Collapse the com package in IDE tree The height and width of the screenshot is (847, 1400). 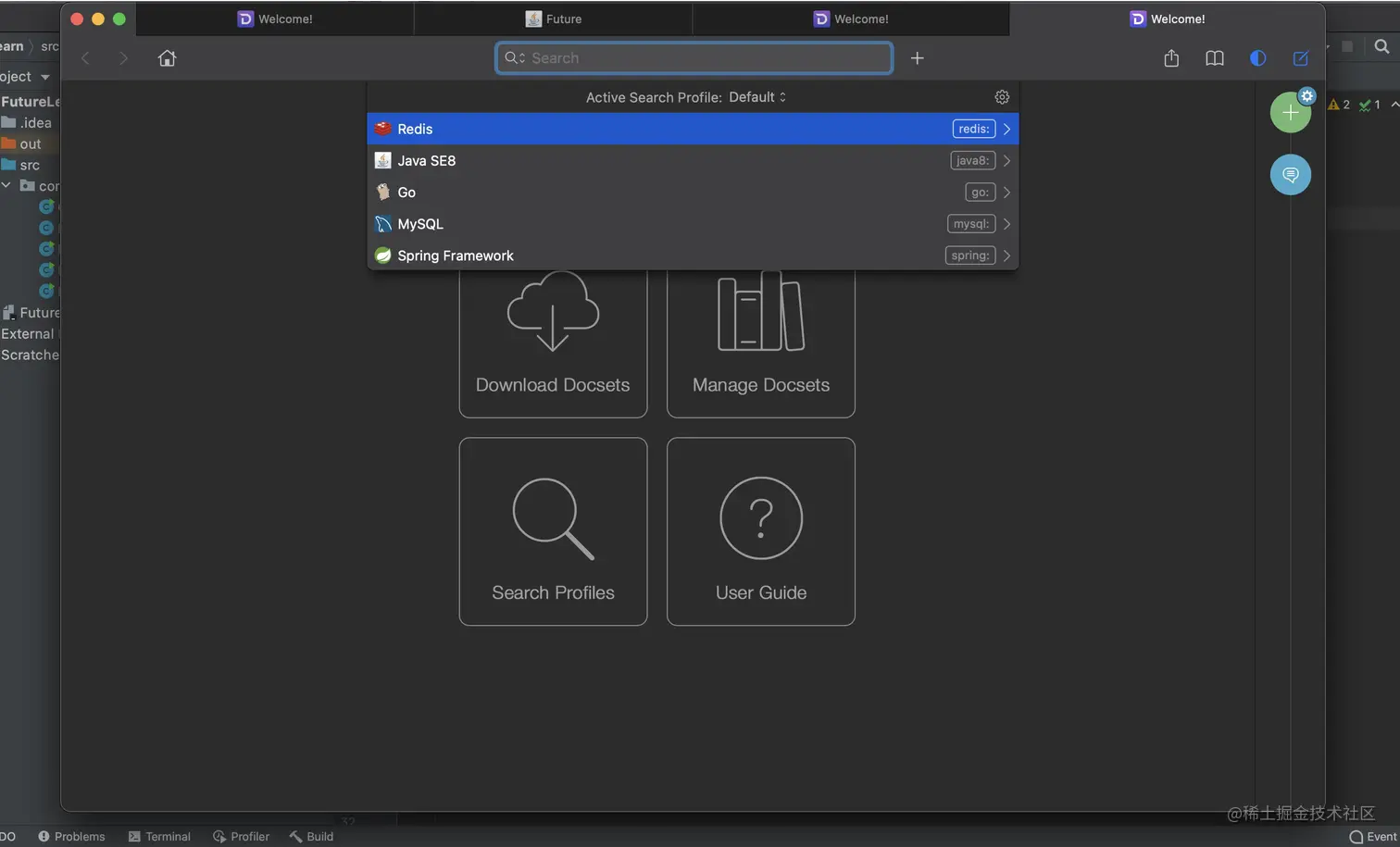(6, 186)
